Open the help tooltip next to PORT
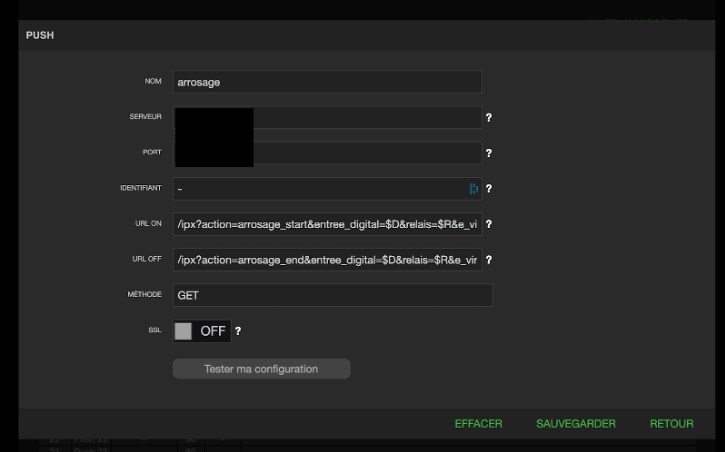The height and width of the screenshot is (452, 725). (489, 154)
